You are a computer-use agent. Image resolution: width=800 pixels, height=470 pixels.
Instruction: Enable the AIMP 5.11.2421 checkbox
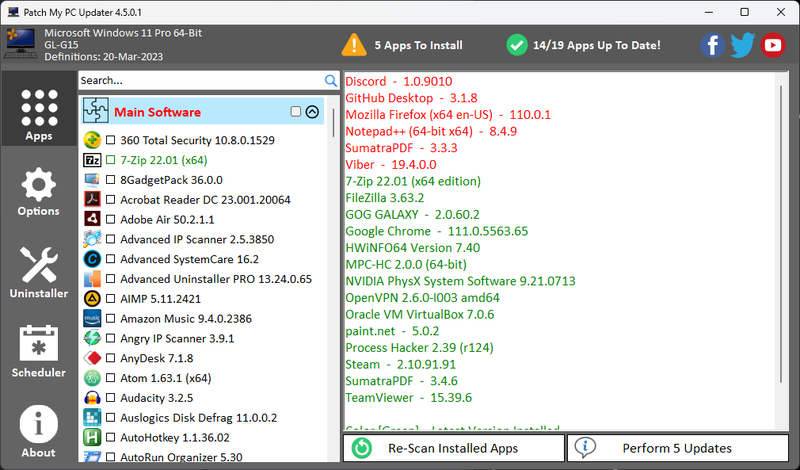point(110,299)
